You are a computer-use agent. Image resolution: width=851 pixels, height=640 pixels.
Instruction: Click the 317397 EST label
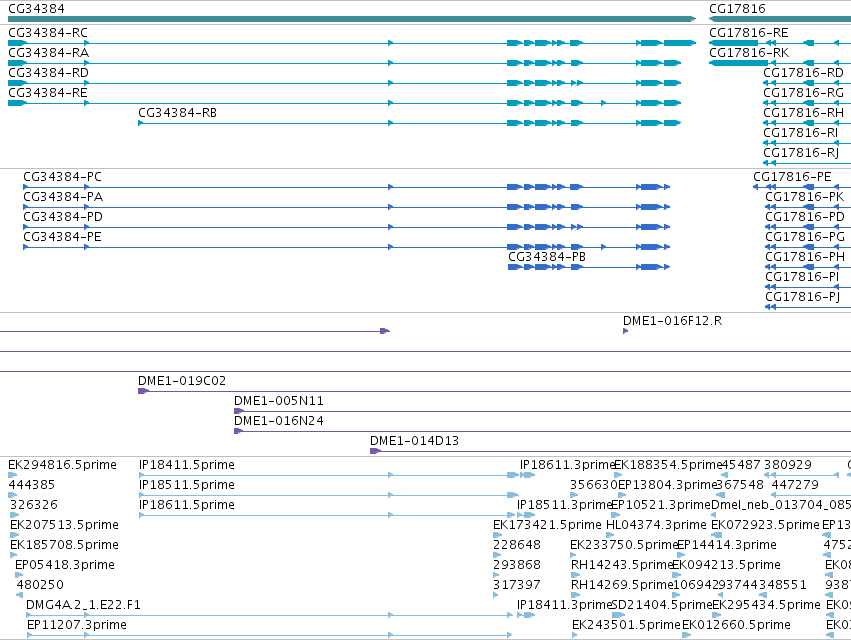[517, 585]
